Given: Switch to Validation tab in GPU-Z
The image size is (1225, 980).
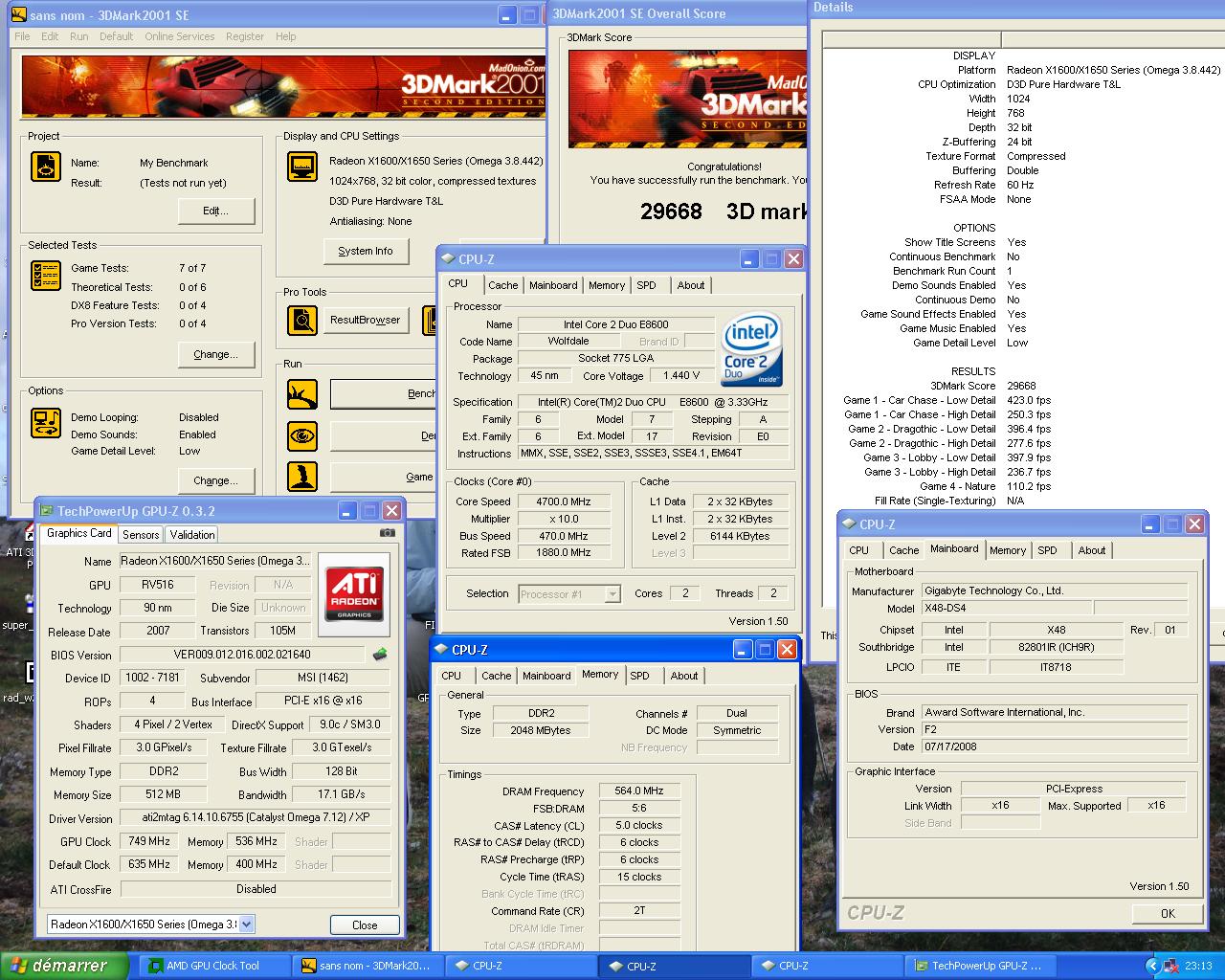Looking at the screenshot, I should click(192, 535).
